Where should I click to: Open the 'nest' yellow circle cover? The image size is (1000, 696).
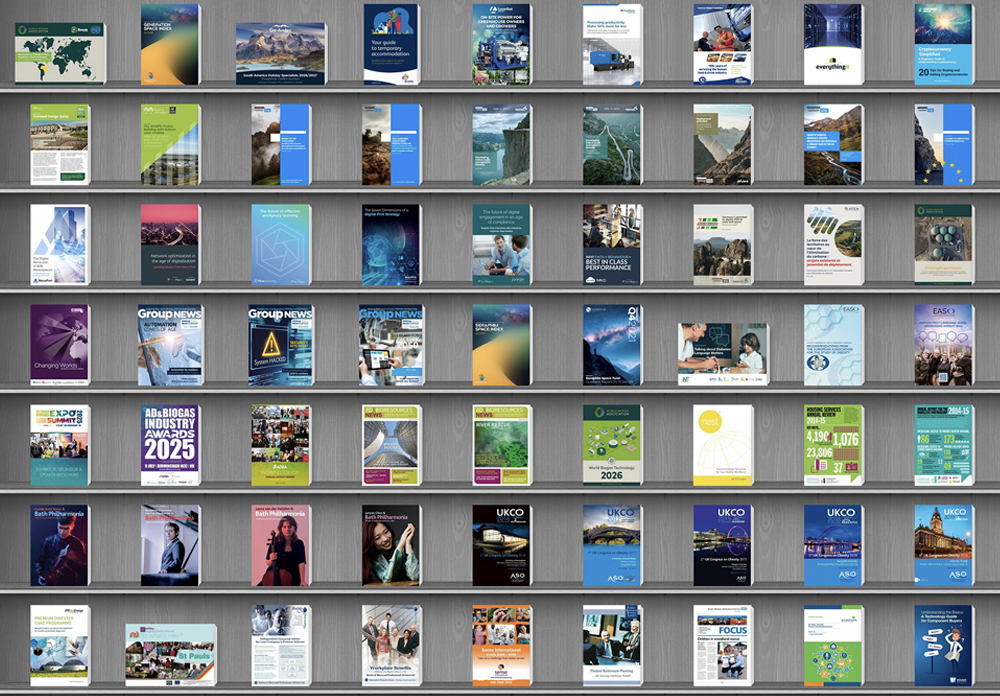723,445
